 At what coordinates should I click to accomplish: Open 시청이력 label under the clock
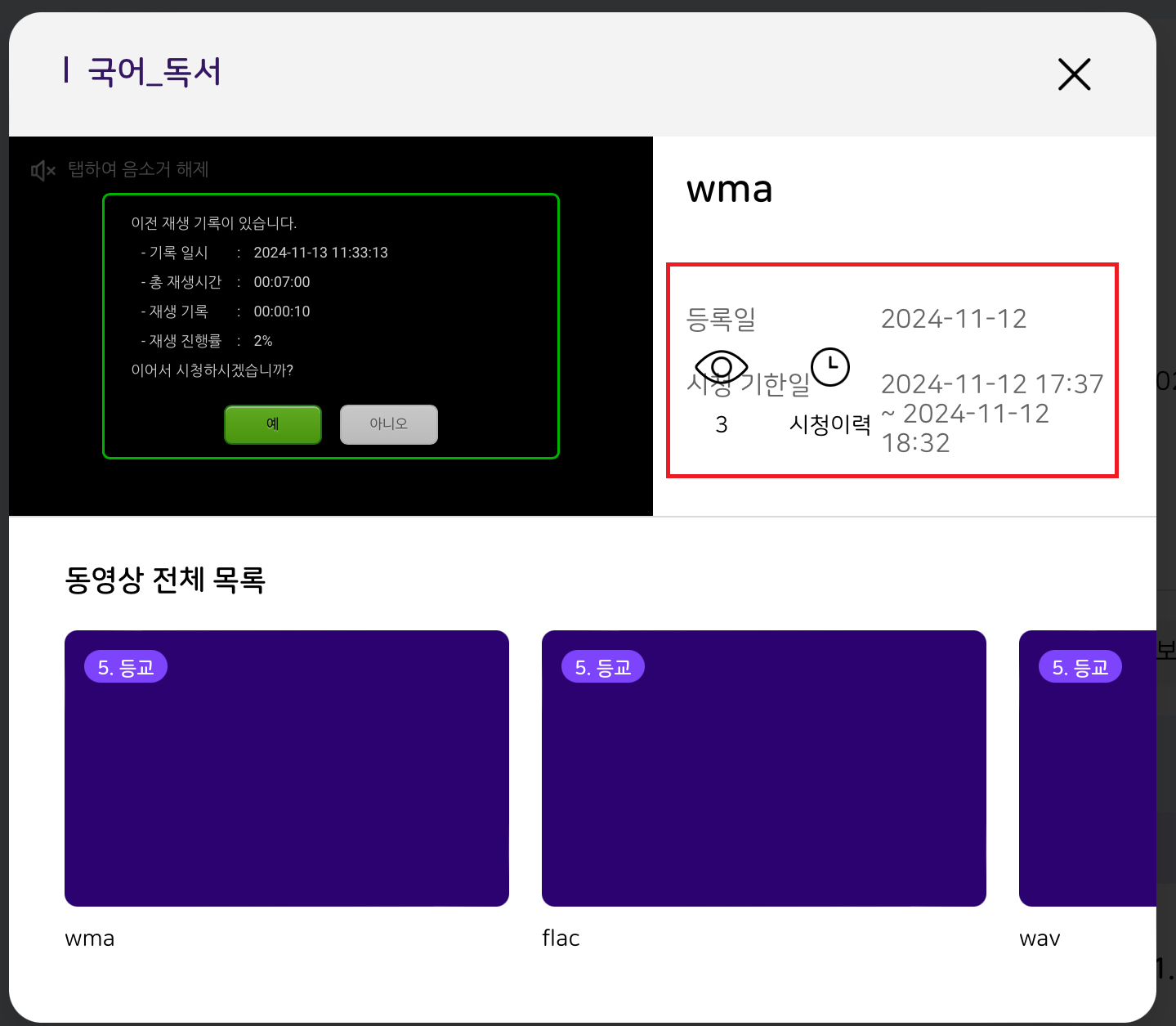pos(829,424)
